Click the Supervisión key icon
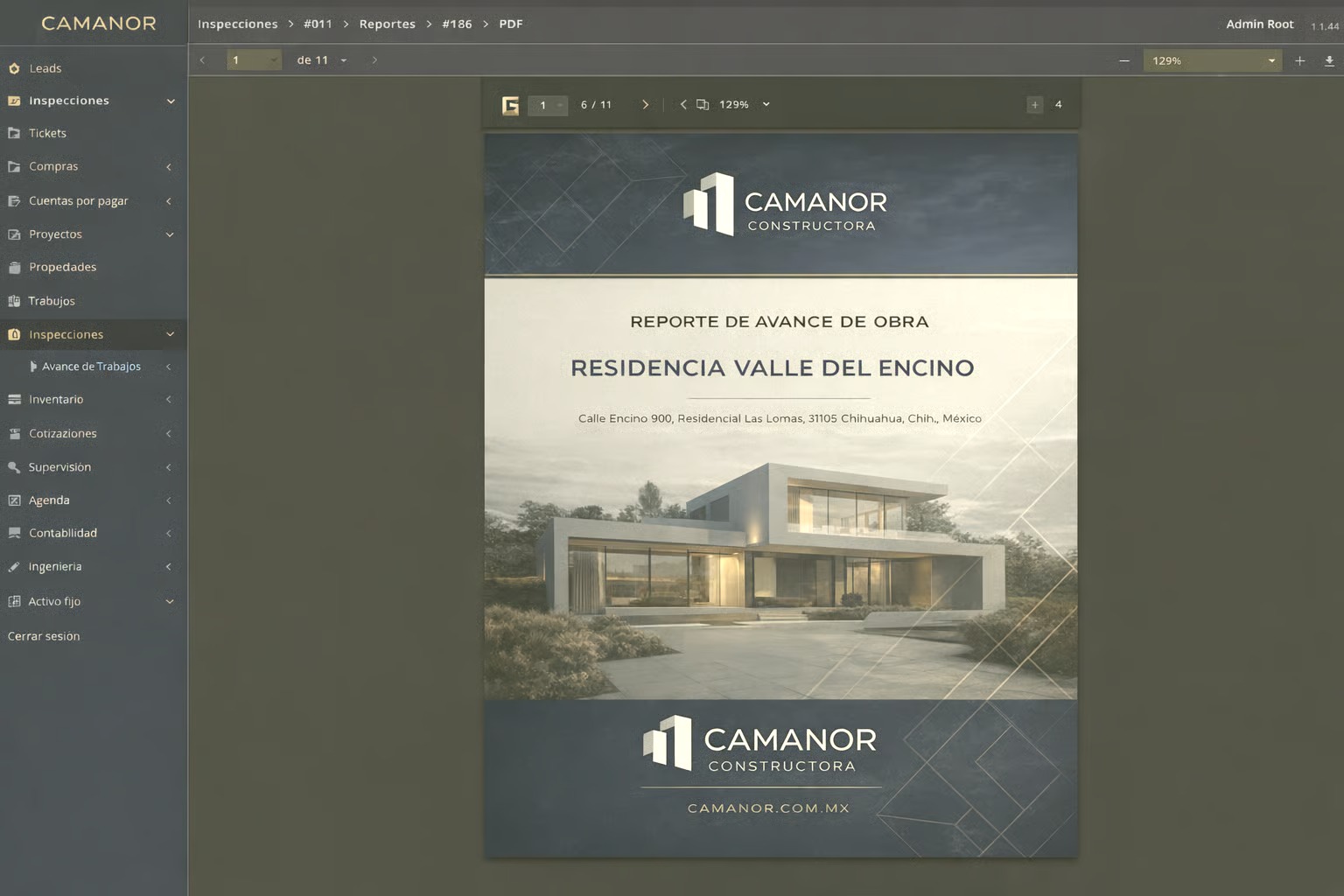Screen dimensions: 1344x896 14,467
